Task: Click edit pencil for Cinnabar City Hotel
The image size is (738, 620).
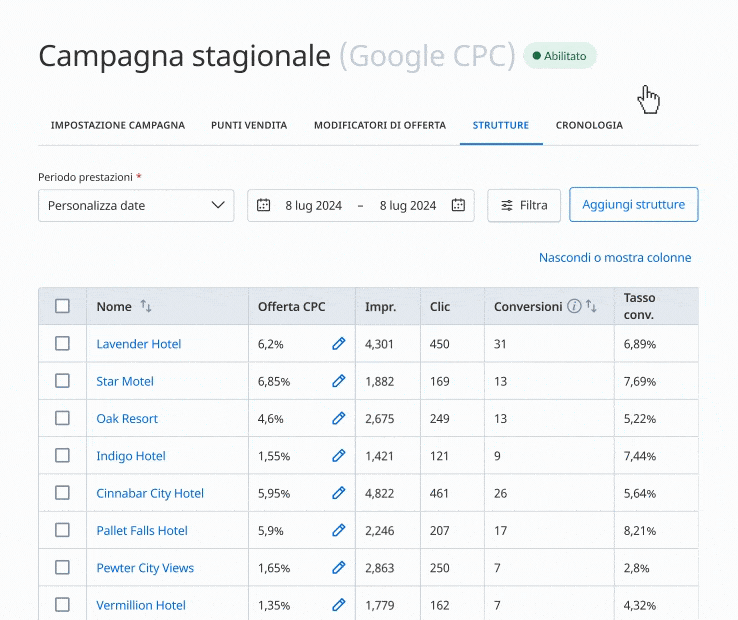Action: (x=338, y=493)
